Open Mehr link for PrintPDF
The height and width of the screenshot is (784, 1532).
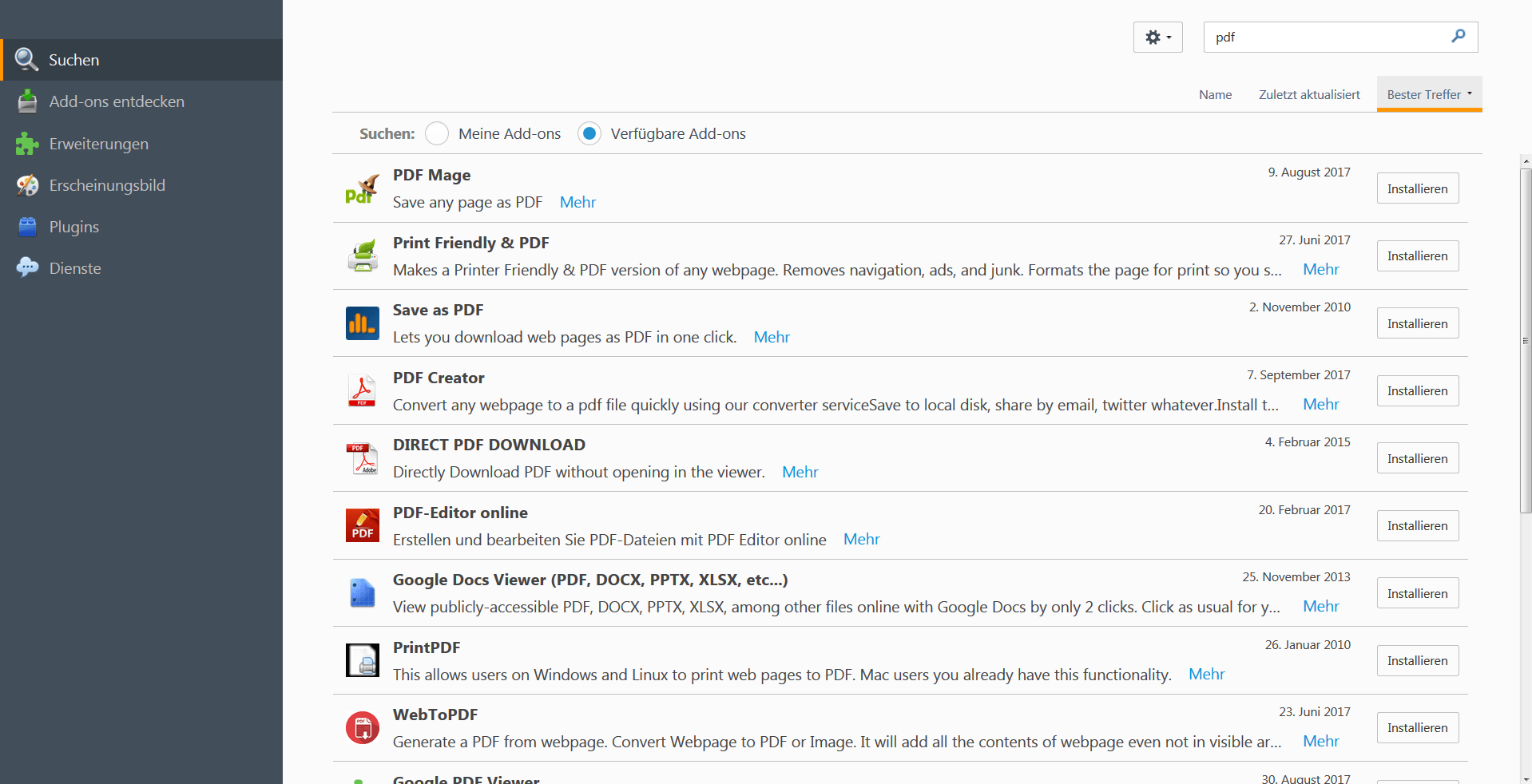(x=1206, y=674)
